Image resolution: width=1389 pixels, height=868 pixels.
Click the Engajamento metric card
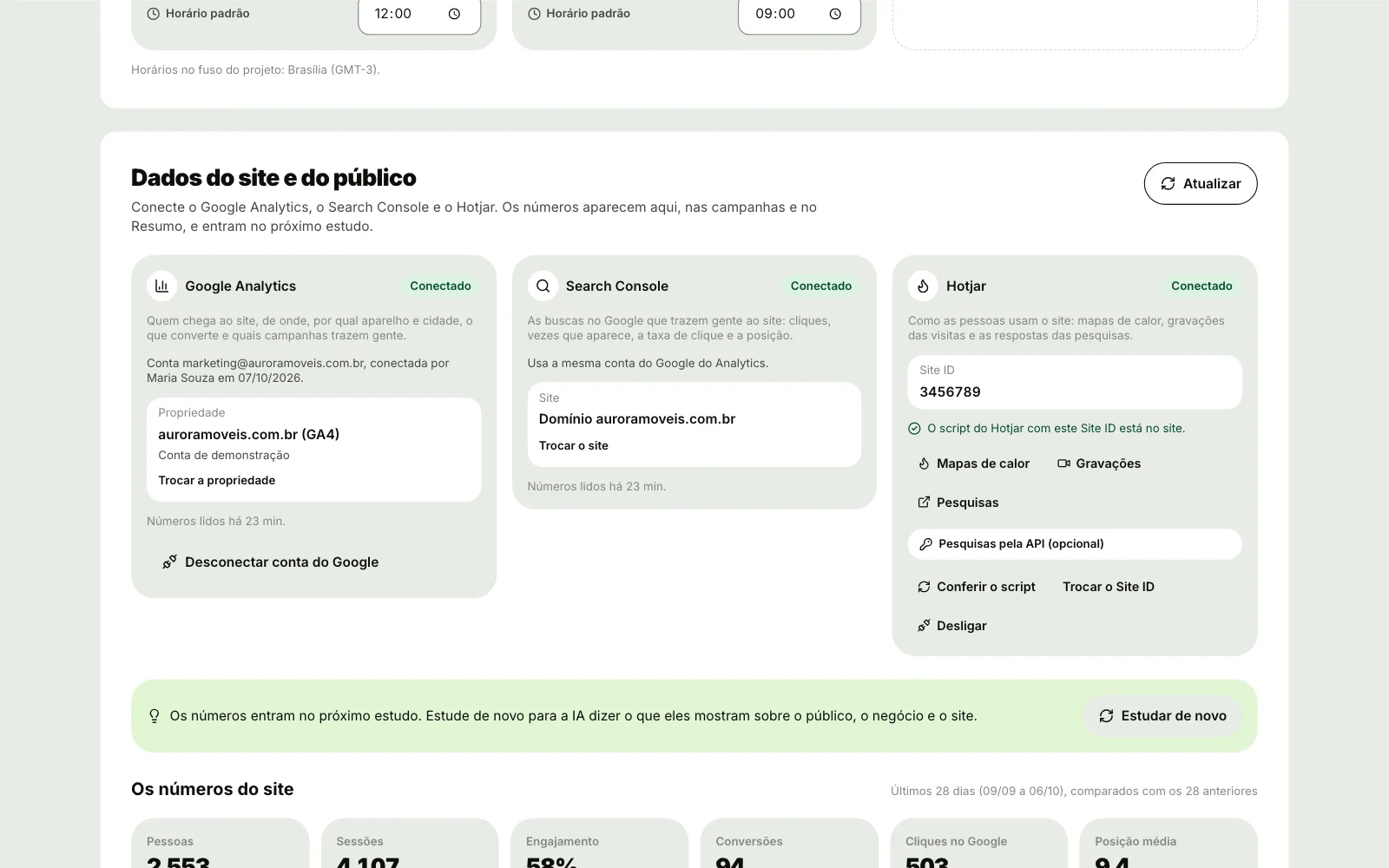point(599,844)
